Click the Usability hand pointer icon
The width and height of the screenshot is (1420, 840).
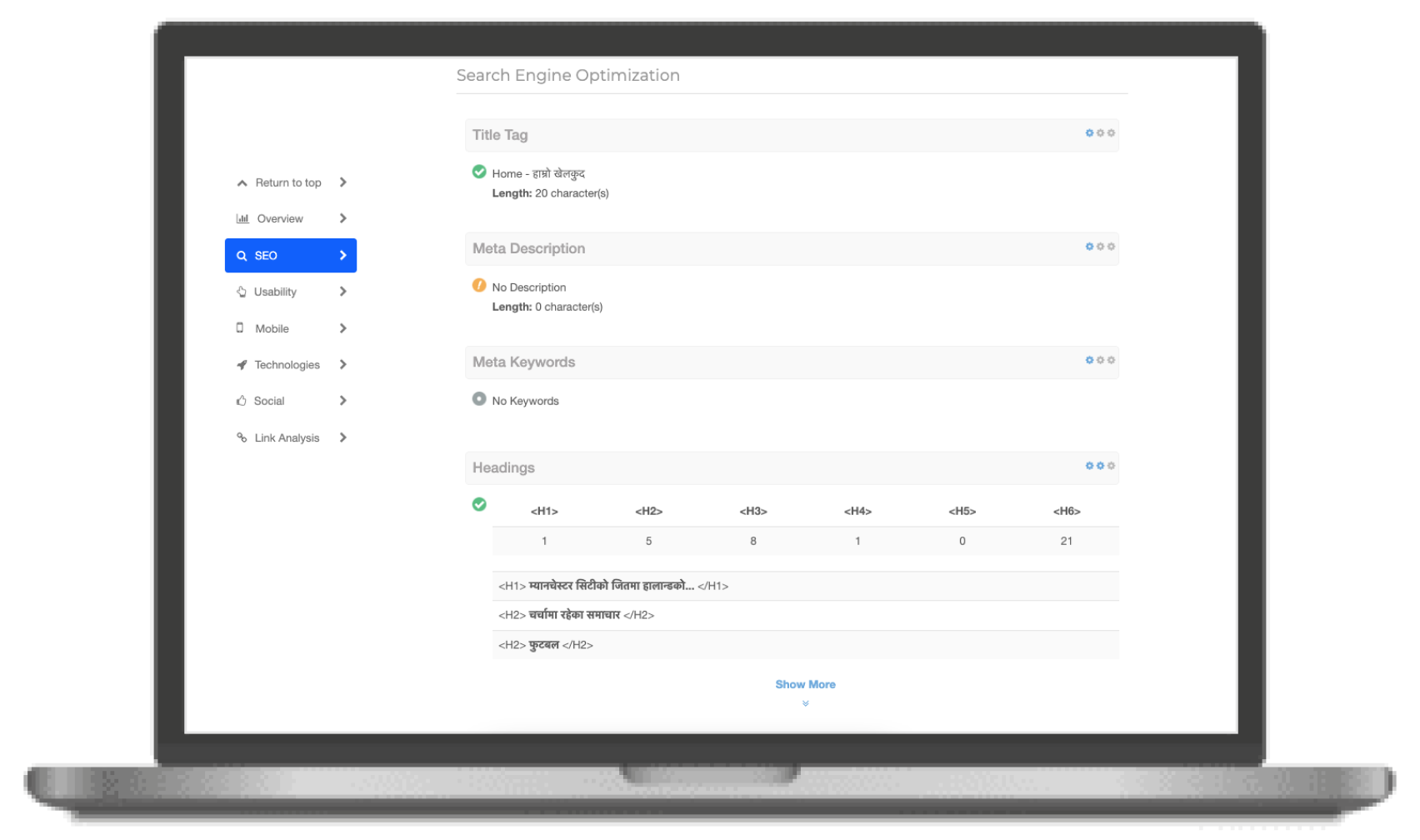coord(242,292)
